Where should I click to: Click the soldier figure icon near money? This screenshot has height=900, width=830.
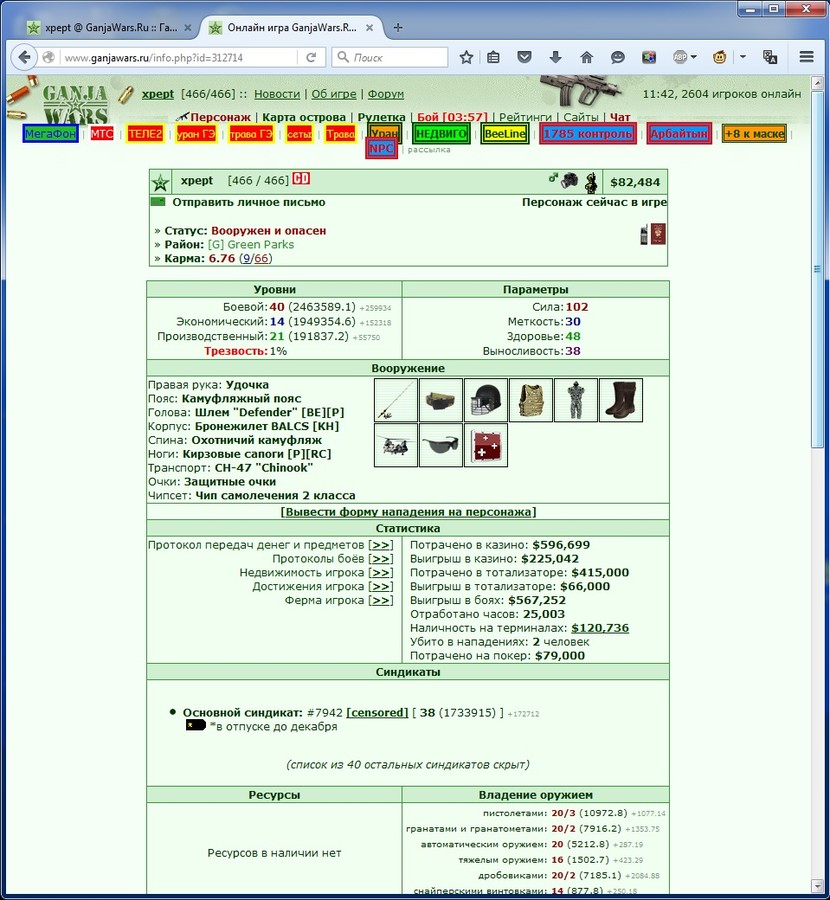pos(591,182)
